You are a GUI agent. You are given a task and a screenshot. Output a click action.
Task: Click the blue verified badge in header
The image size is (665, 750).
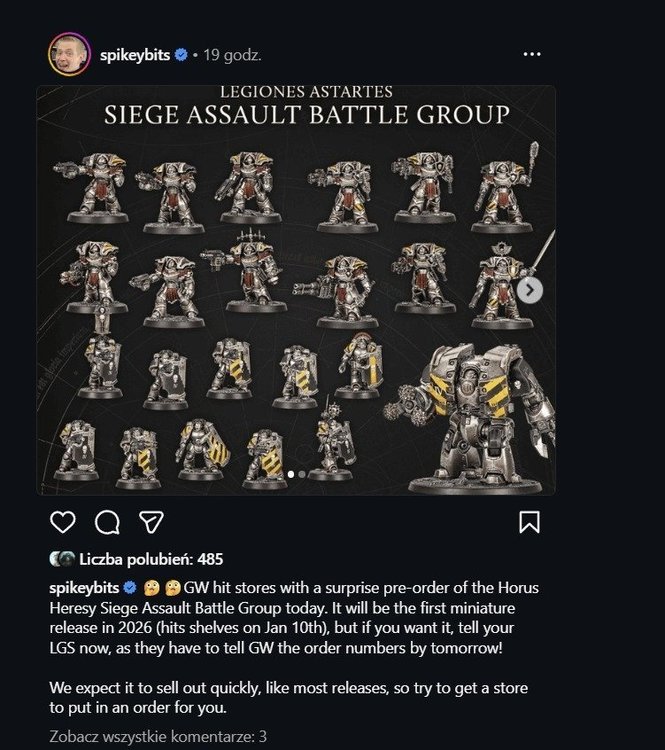click(x=181, y=55)
